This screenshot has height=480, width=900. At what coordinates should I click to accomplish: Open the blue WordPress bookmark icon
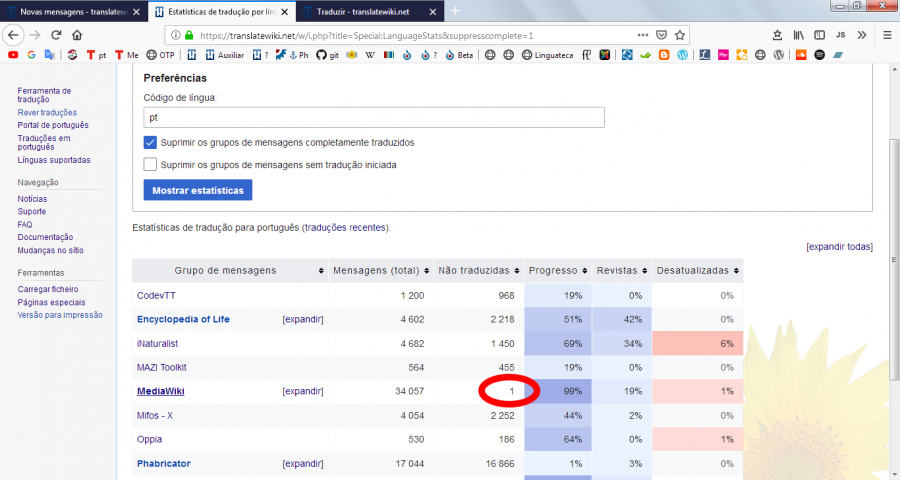682,55
